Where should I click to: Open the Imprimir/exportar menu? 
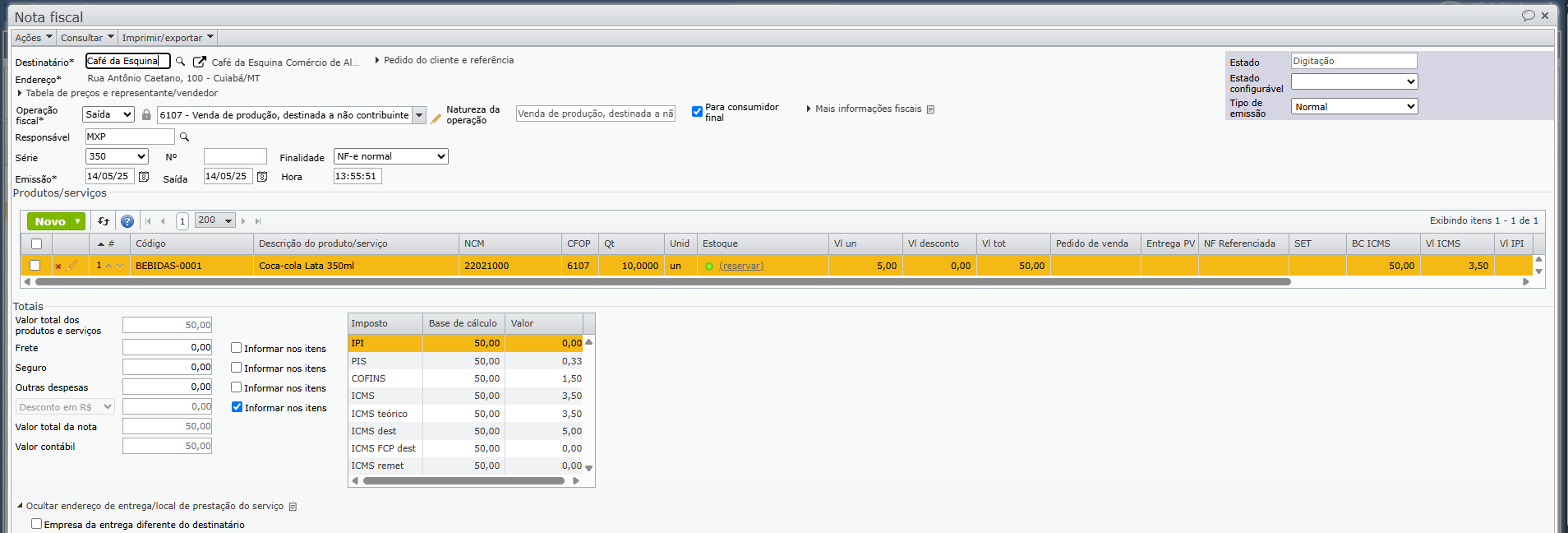(x=168, y=38)
